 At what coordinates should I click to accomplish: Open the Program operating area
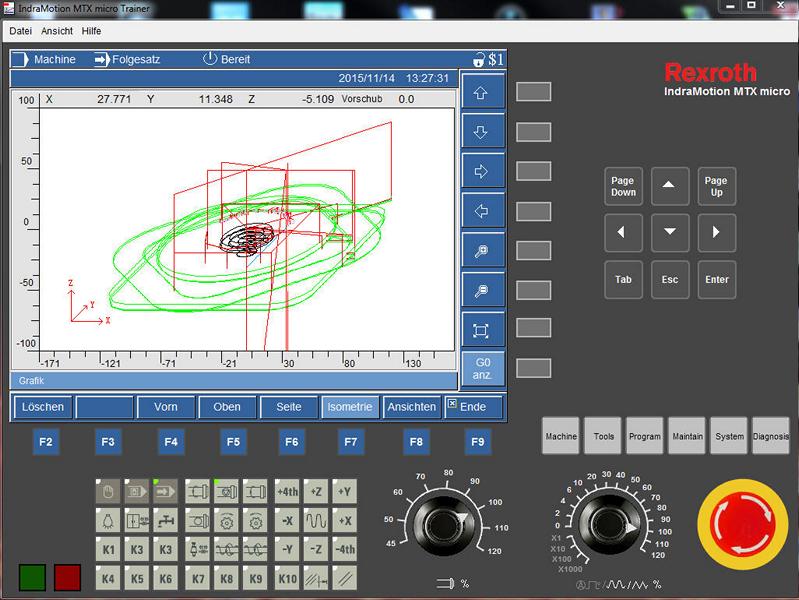tap(645, 436)
